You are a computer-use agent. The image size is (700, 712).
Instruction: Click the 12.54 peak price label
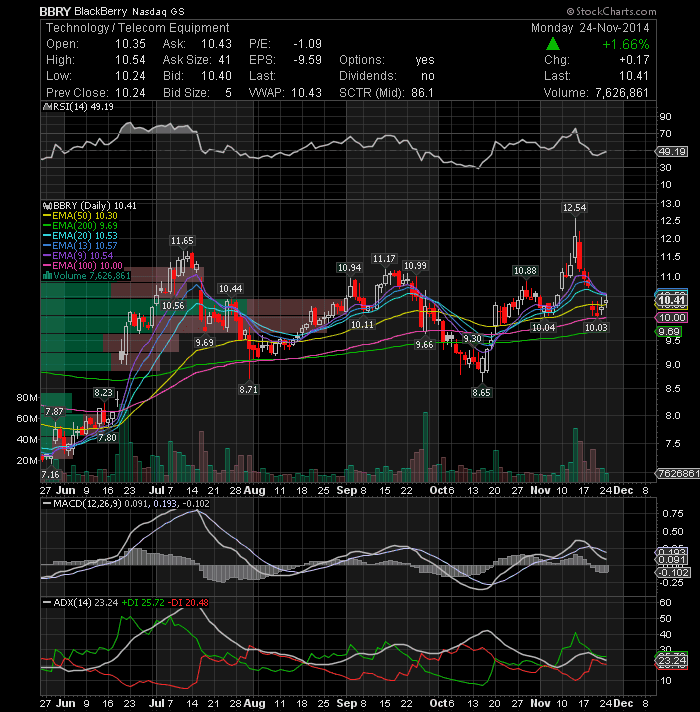point(574,208)
